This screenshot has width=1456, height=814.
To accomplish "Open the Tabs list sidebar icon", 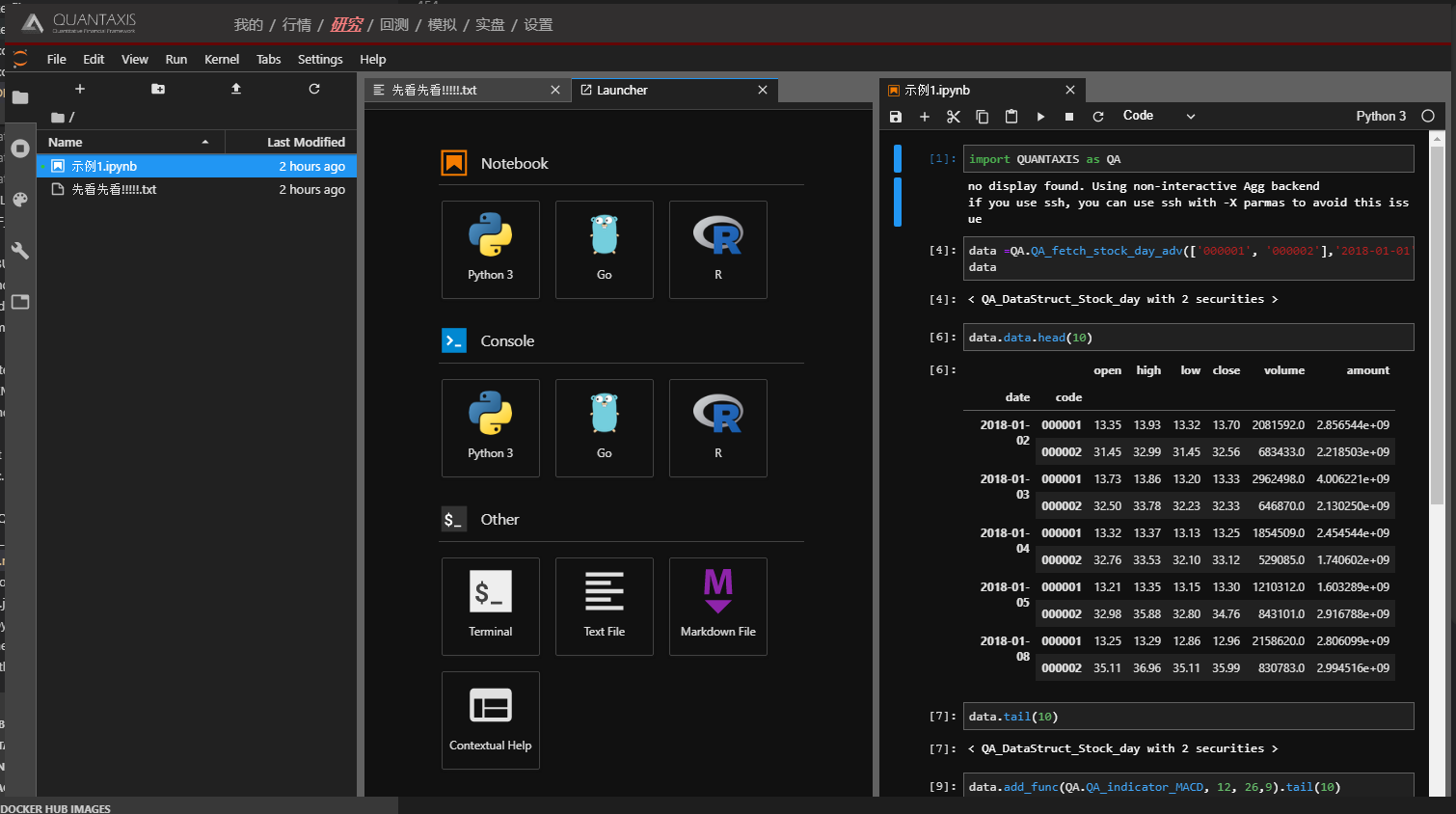I will (20, 302).
